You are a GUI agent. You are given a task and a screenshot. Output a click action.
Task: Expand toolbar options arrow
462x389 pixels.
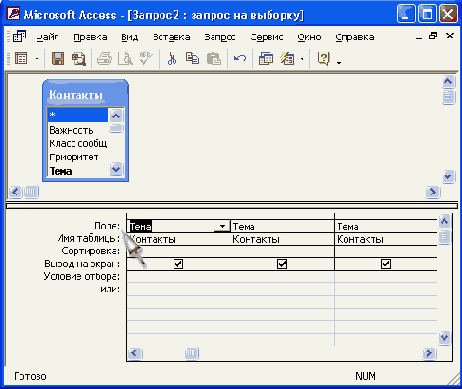339,62
